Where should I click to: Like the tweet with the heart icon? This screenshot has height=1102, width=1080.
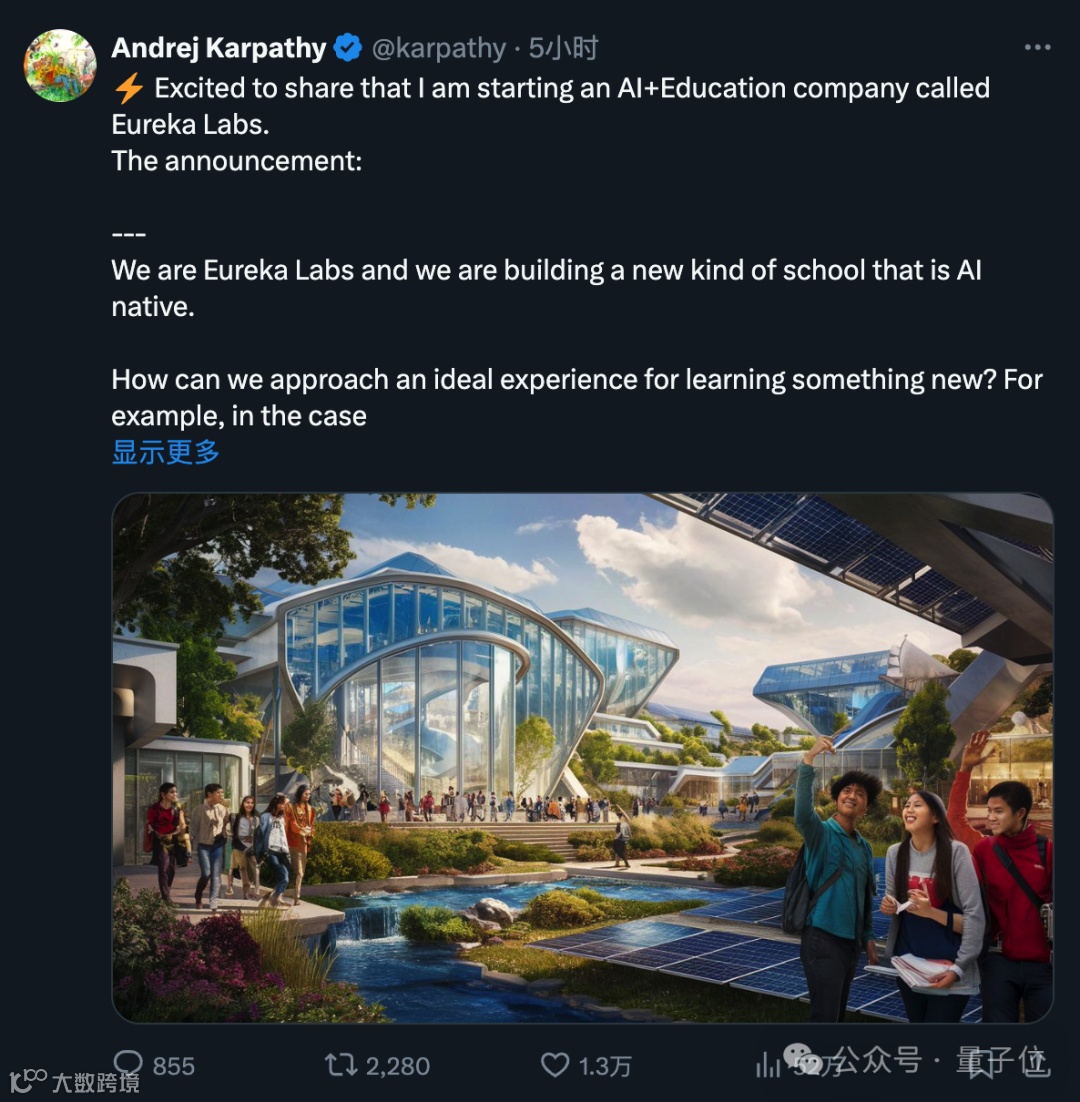tap(555, 1065)
